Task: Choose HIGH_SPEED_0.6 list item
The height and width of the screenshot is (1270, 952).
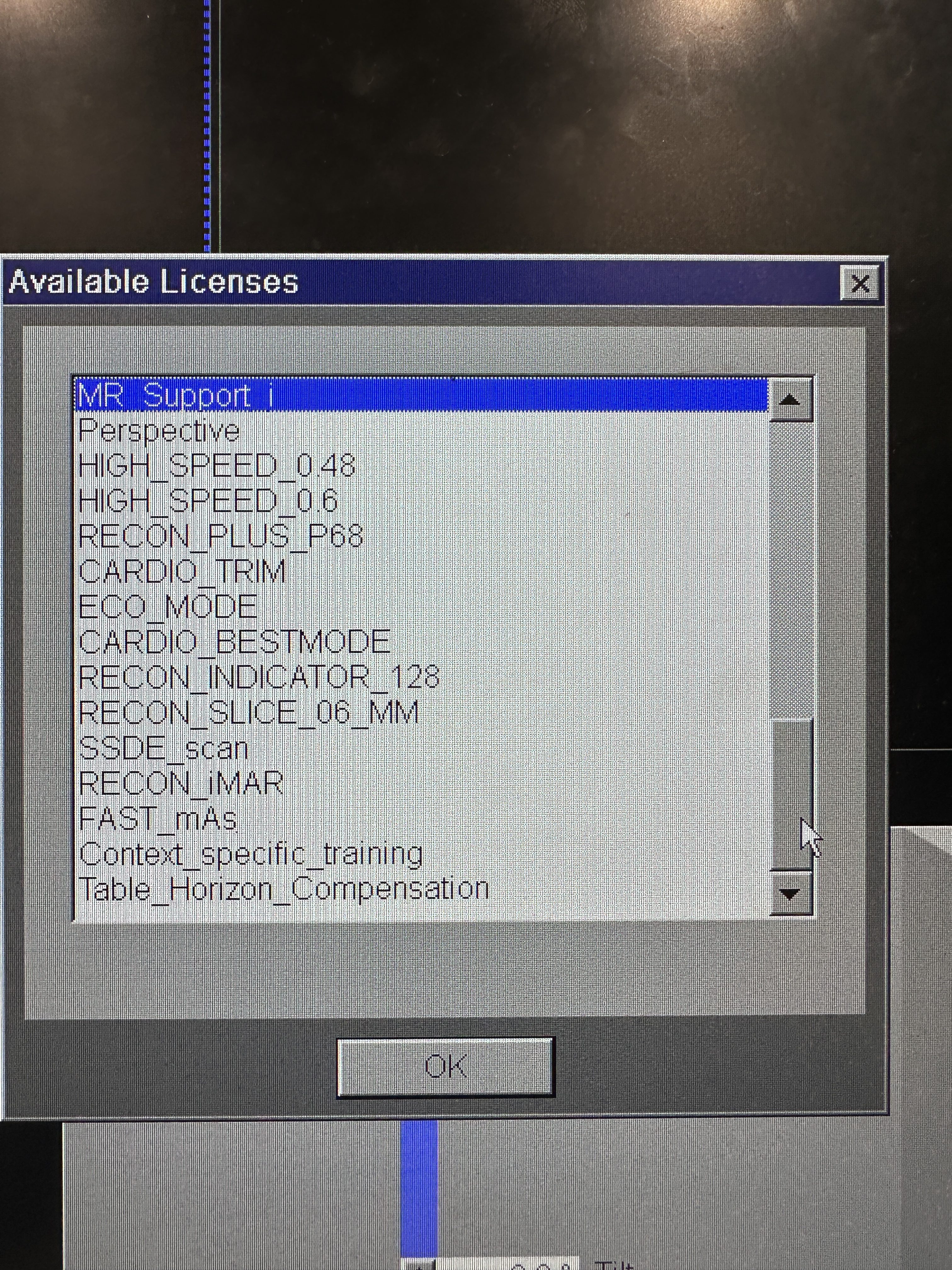Action: (x=208, y=501)
